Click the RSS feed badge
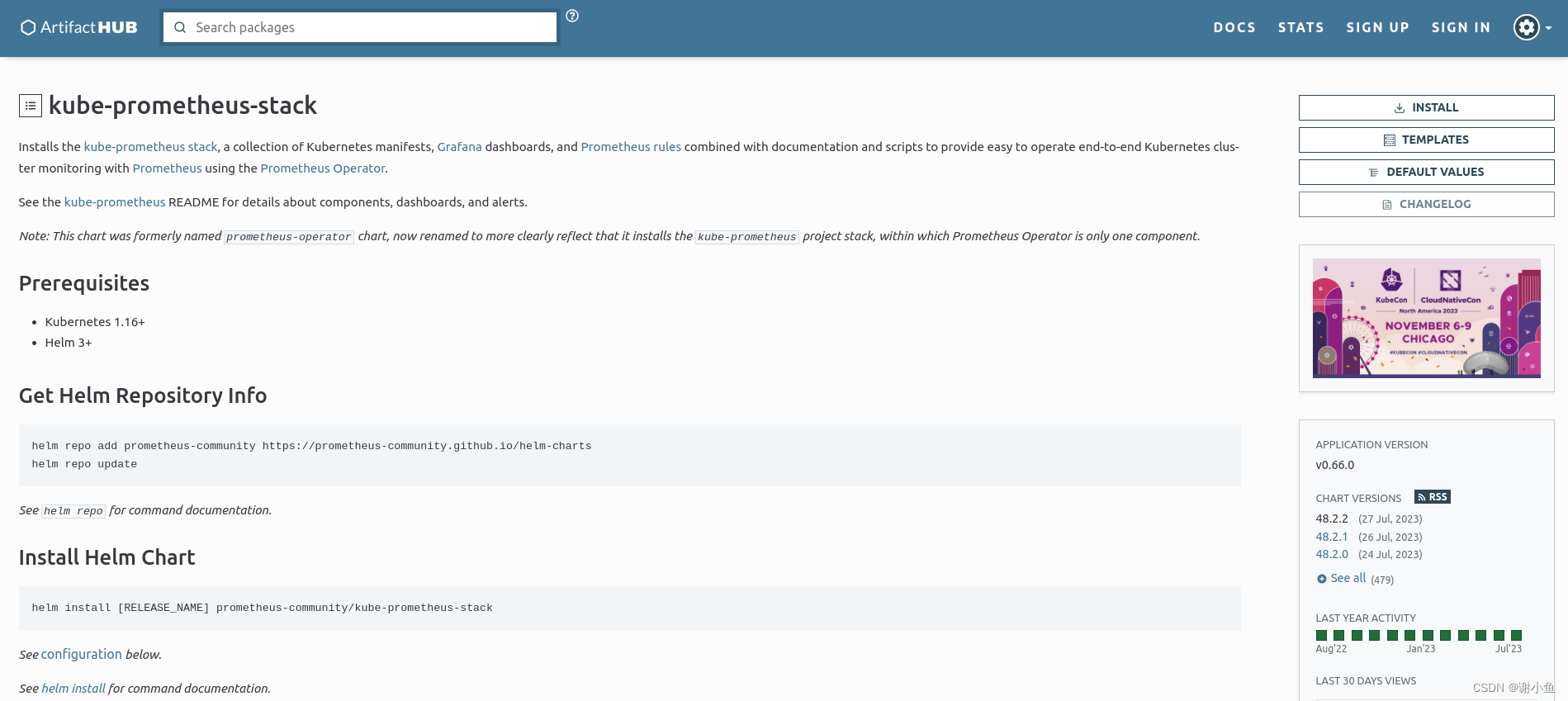This screenshot has width=1568, height=701. click(1433, 497)
